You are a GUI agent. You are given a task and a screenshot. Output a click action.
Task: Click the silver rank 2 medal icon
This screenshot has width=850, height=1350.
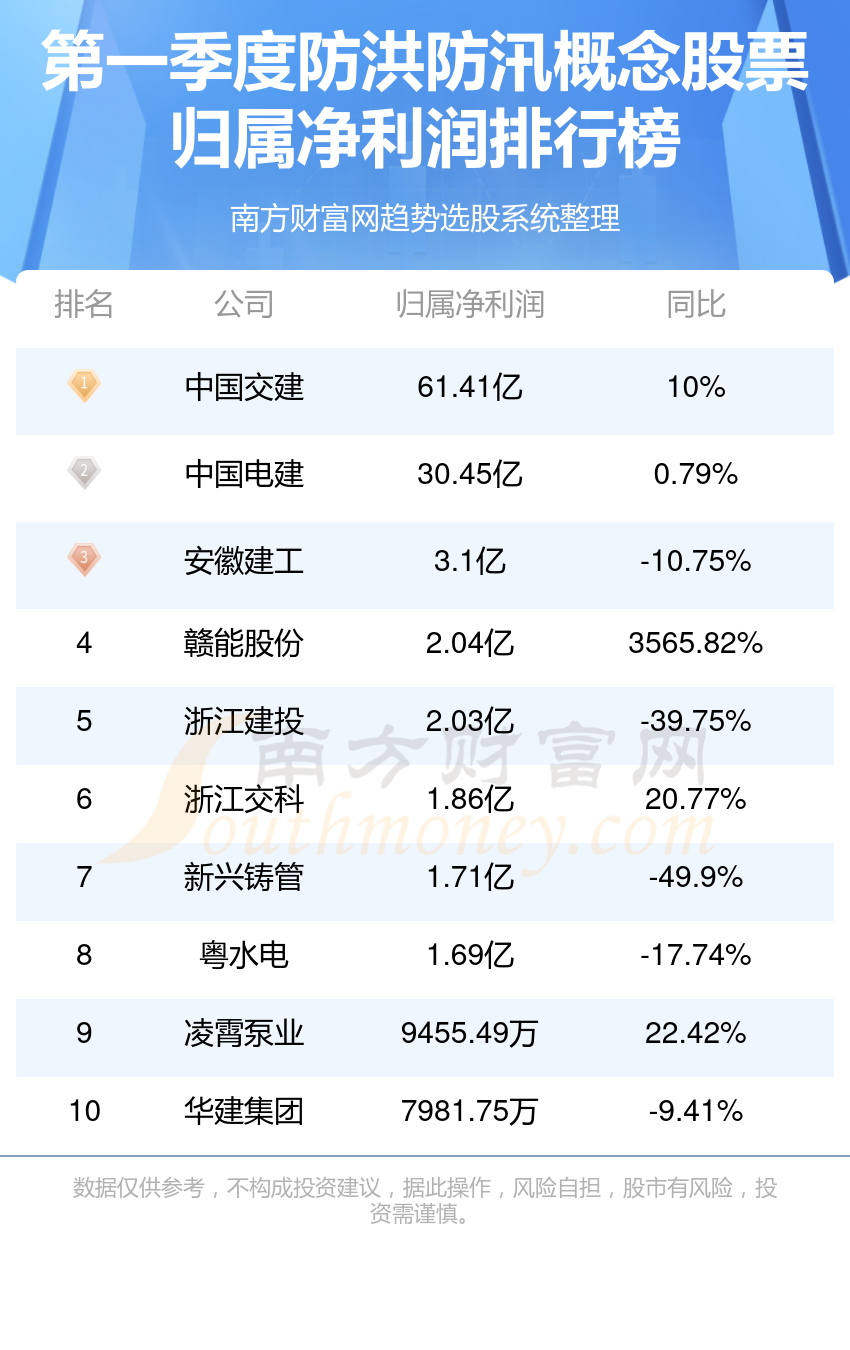click(84, 472)
